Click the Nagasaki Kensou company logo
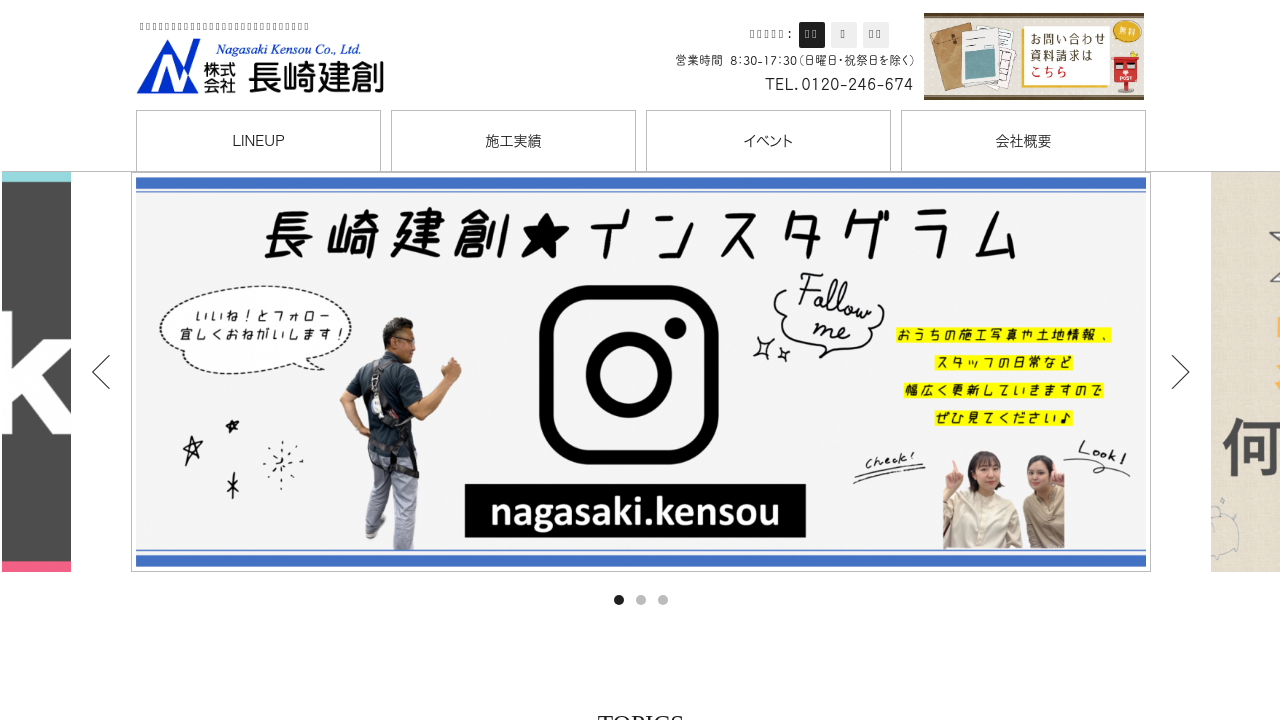This screenshot has width=1280, height=720. pos(260,66)
